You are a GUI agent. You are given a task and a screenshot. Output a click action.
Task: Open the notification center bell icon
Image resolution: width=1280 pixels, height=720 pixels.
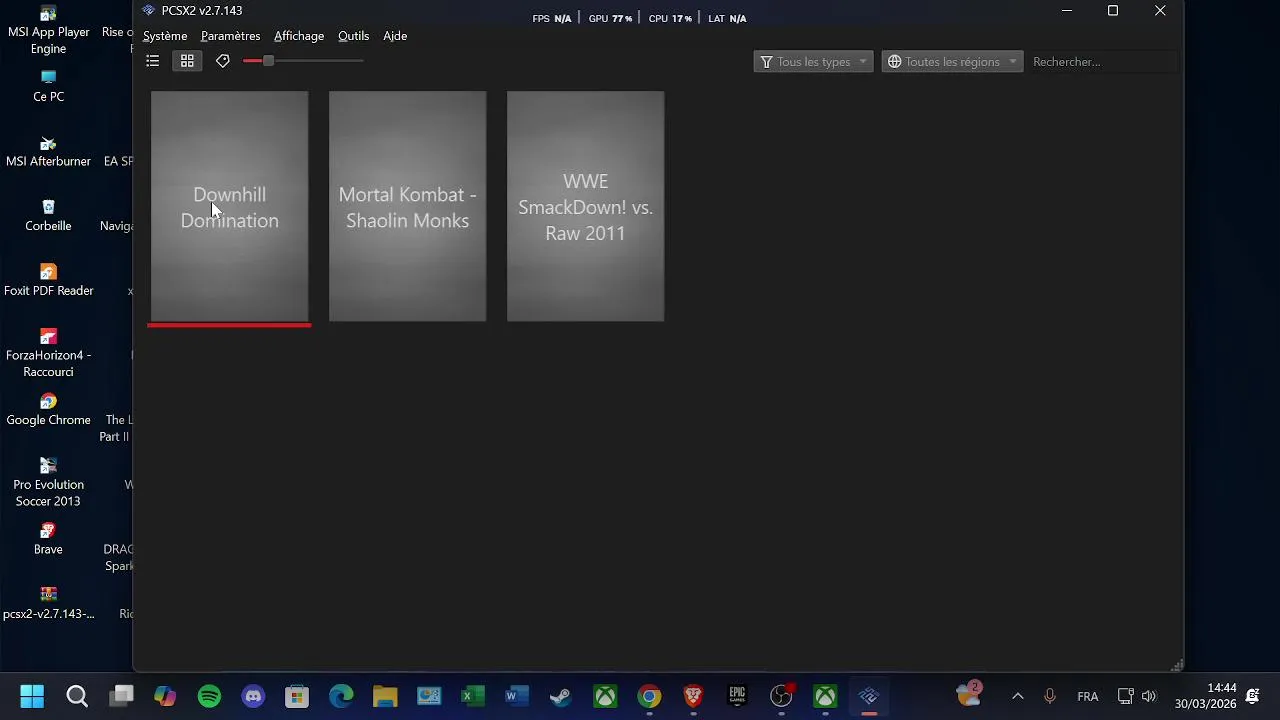coord(1253,696)
